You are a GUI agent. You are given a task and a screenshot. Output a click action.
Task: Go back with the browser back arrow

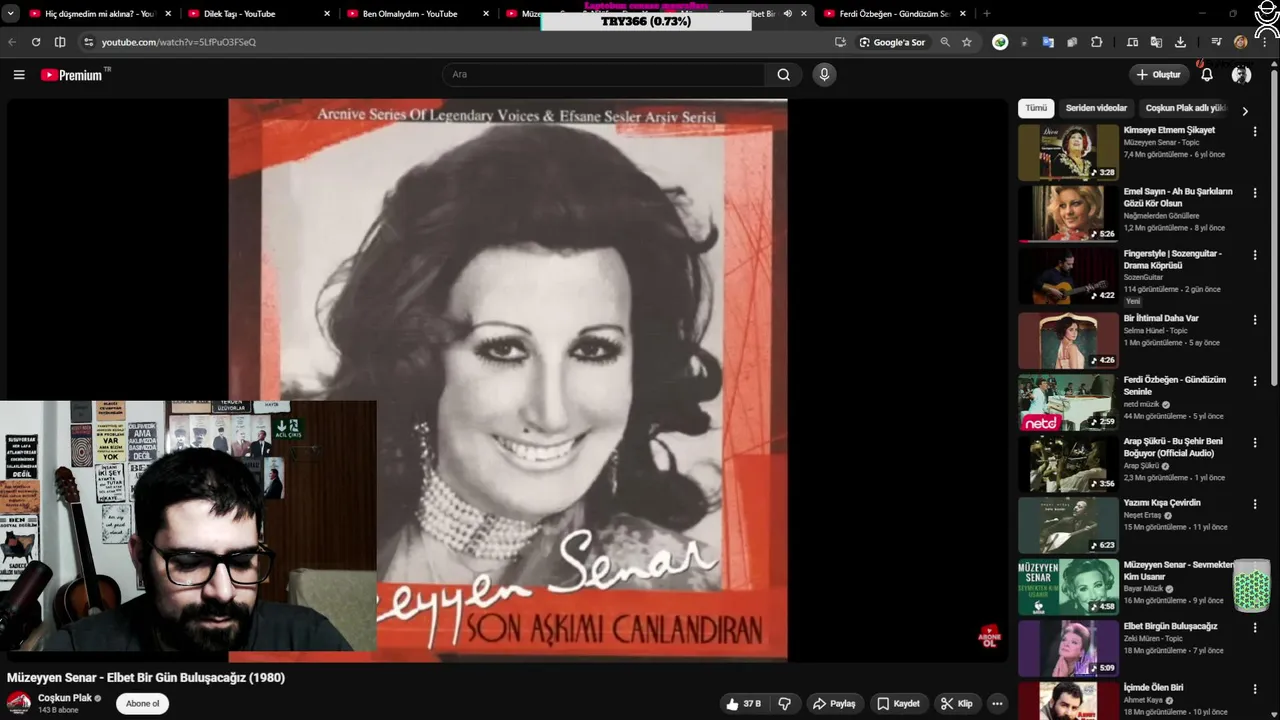point(12,42)
